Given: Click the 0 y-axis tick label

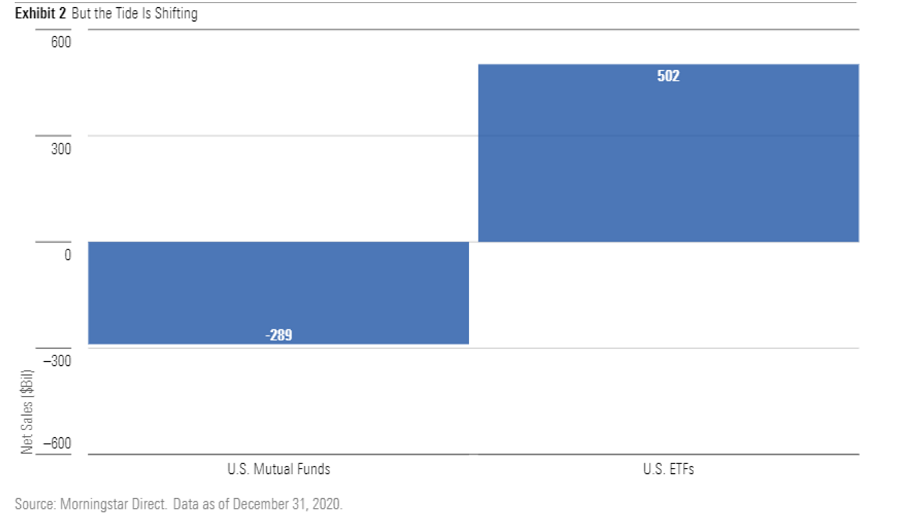Looking at the screenshot, I should (67, 255).
